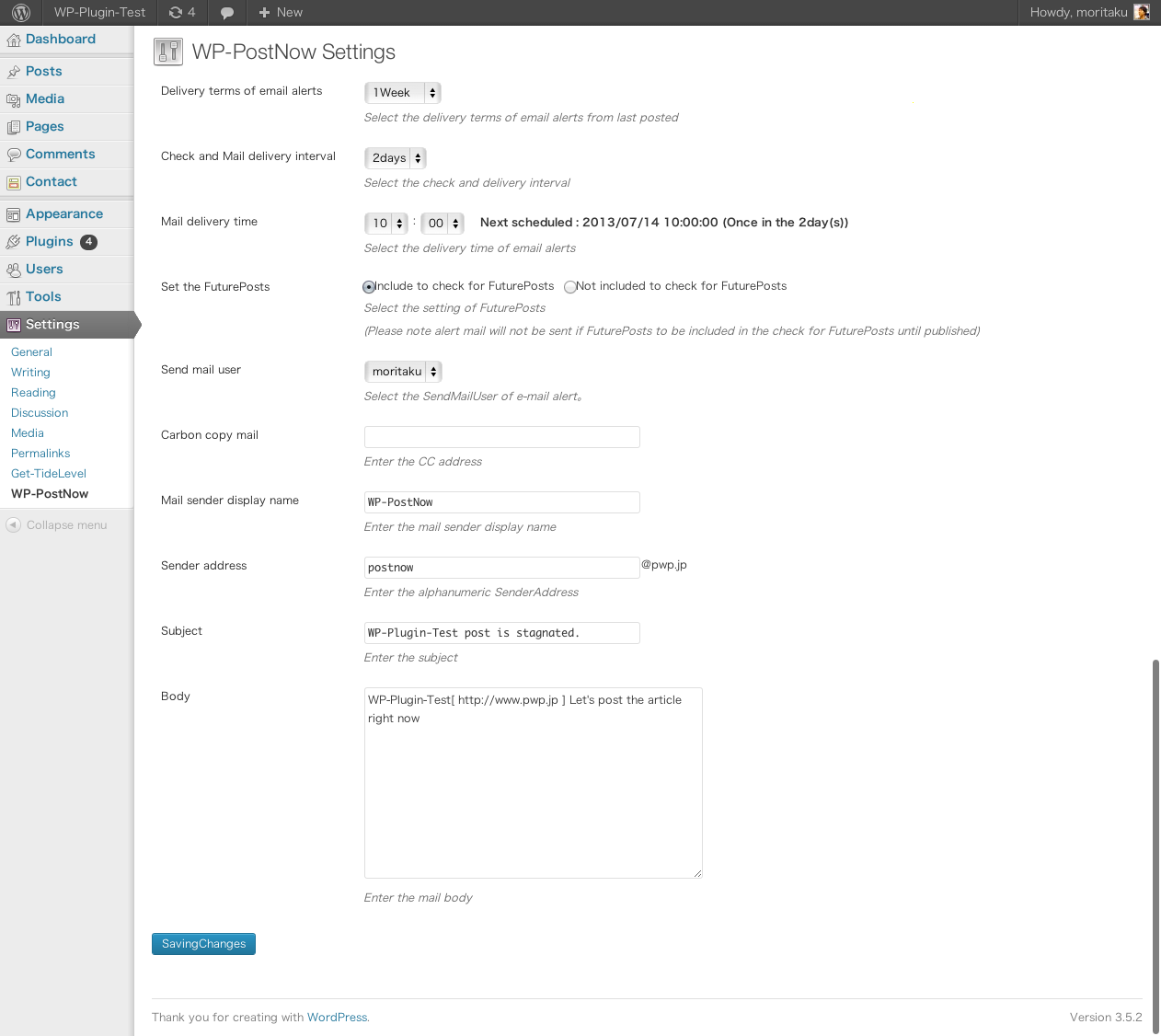Follow the WordPress footer link

pyautogui.click(x=337, y=1018)
